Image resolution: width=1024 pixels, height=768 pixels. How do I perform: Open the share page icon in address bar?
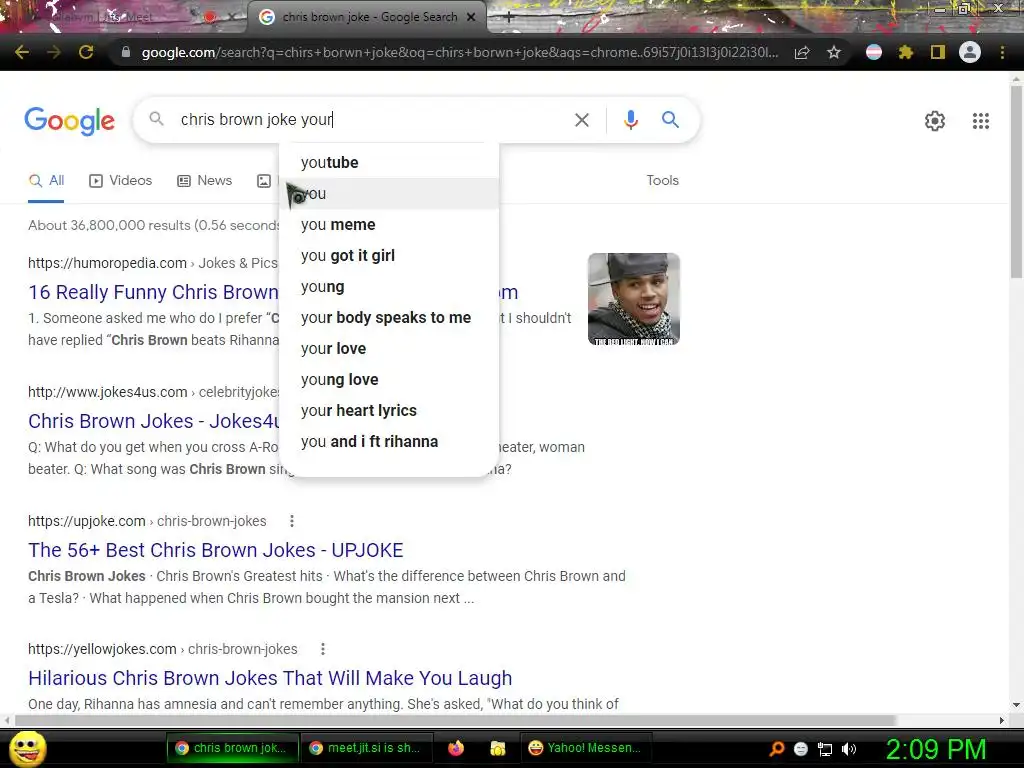point(802,53)
